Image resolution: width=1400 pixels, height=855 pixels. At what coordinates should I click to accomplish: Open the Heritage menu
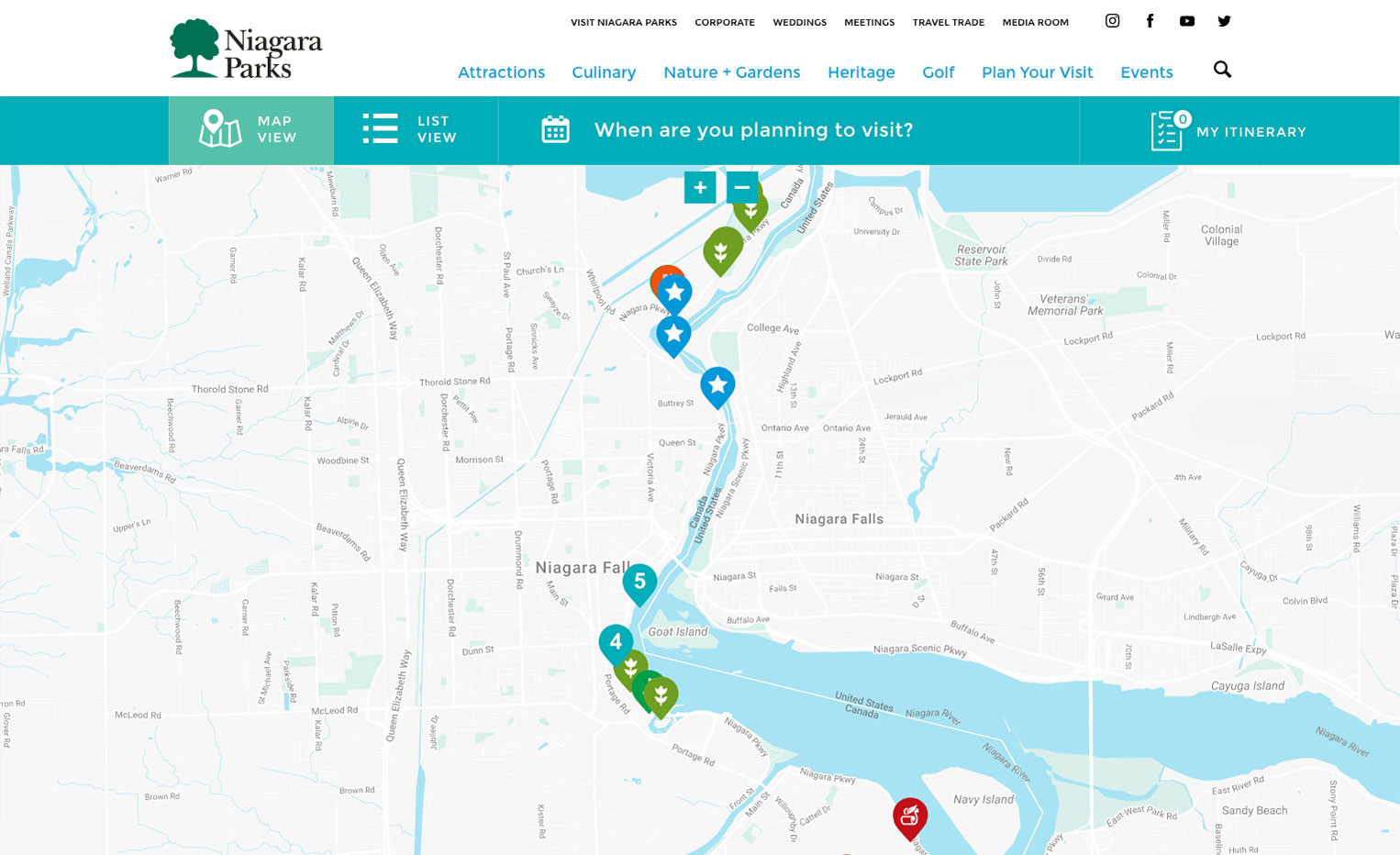click(861, 72)
